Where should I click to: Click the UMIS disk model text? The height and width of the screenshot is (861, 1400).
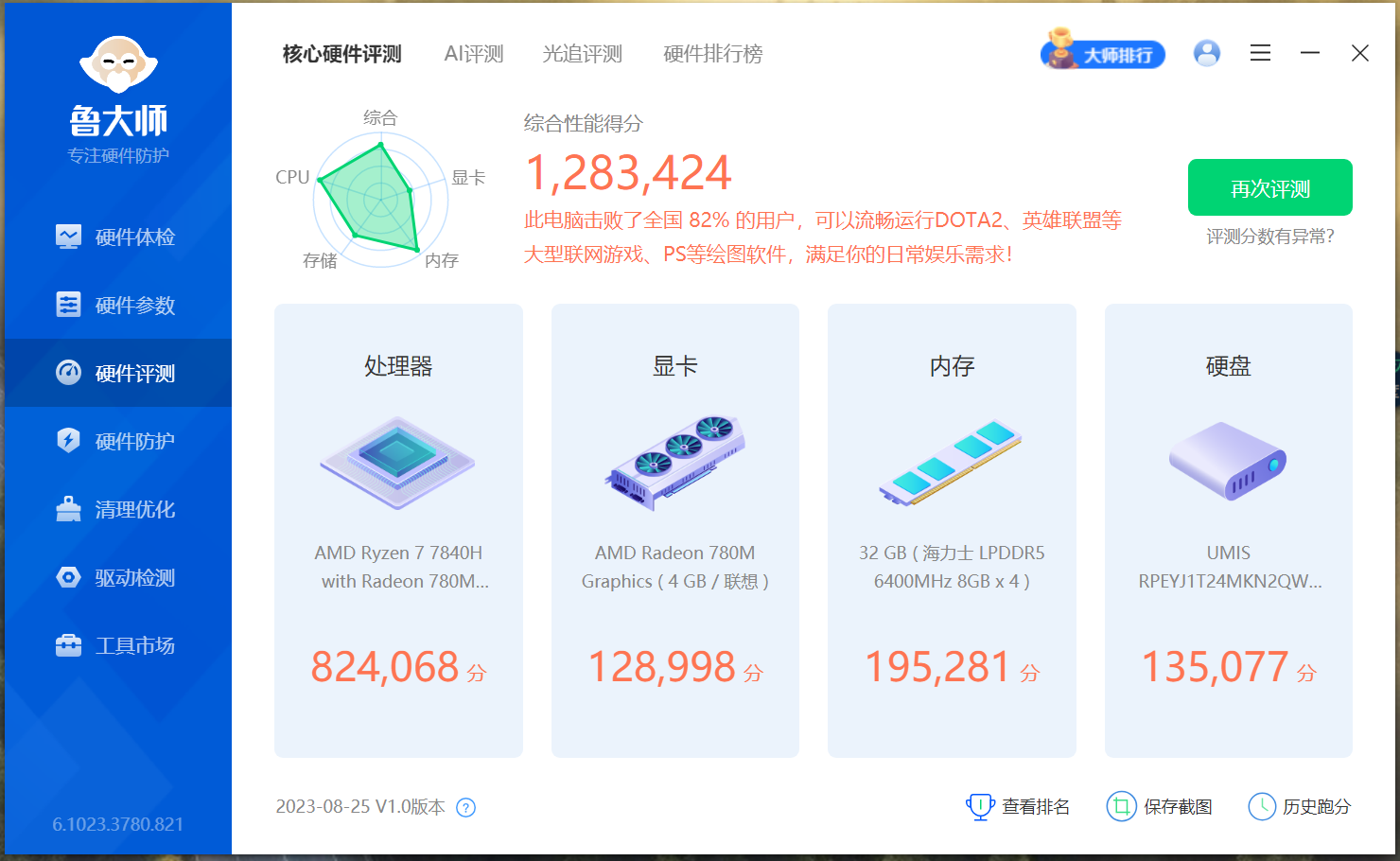[x=1228, y=567]
